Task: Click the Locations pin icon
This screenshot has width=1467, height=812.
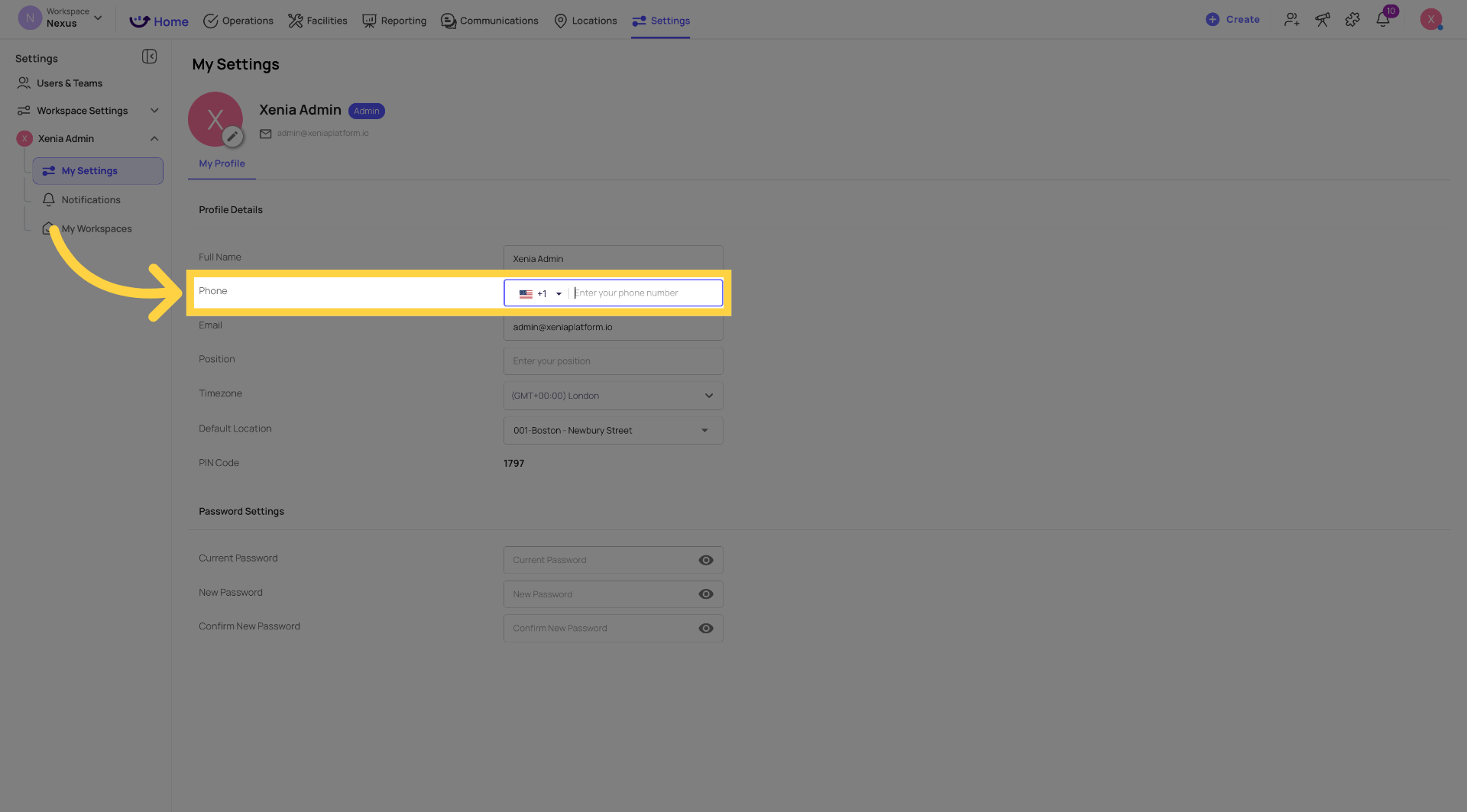Action: point(561,21)
